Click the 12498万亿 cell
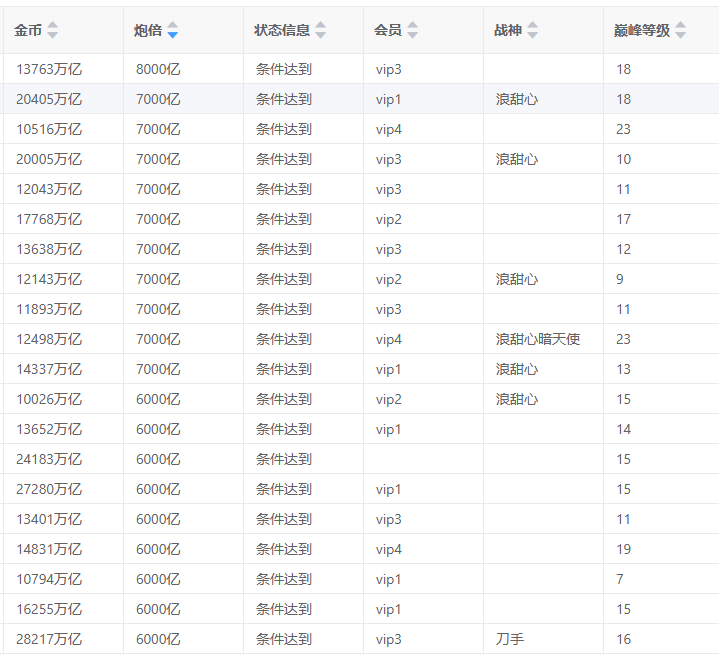Image resolution: width=719 pixels, height=657 pixels. click(49, 339)
